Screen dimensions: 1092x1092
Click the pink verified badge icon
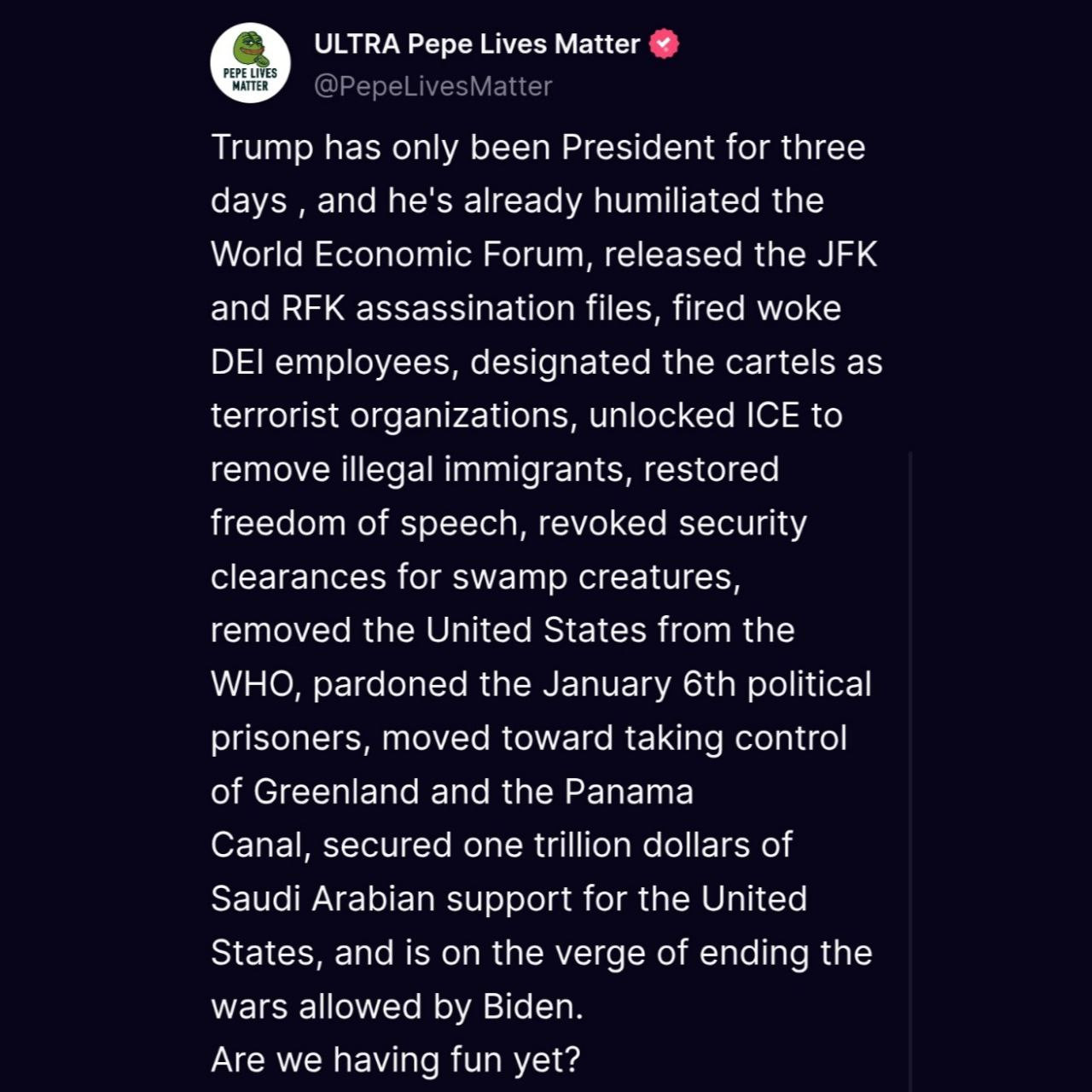pyautogui.click(x=665, y=44)
